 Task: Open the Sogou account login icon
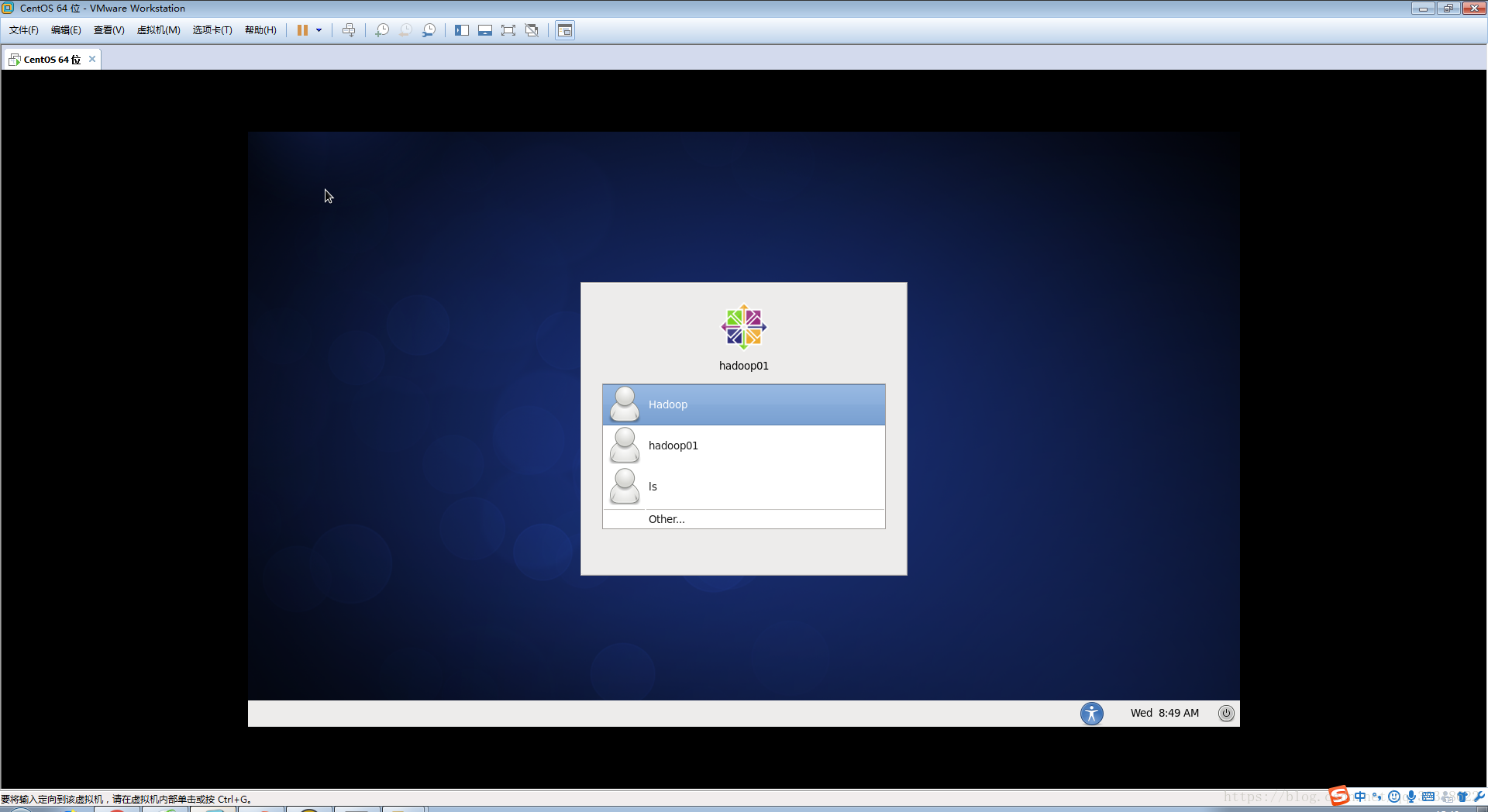(1446, 797)
